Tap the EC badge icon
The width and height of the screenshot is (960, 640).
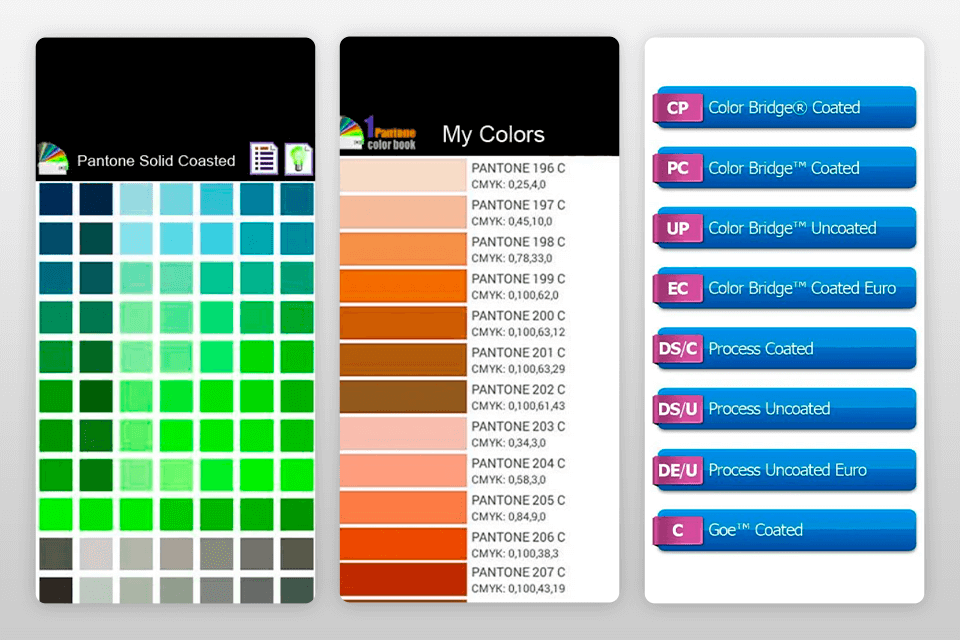pos(678,288)
